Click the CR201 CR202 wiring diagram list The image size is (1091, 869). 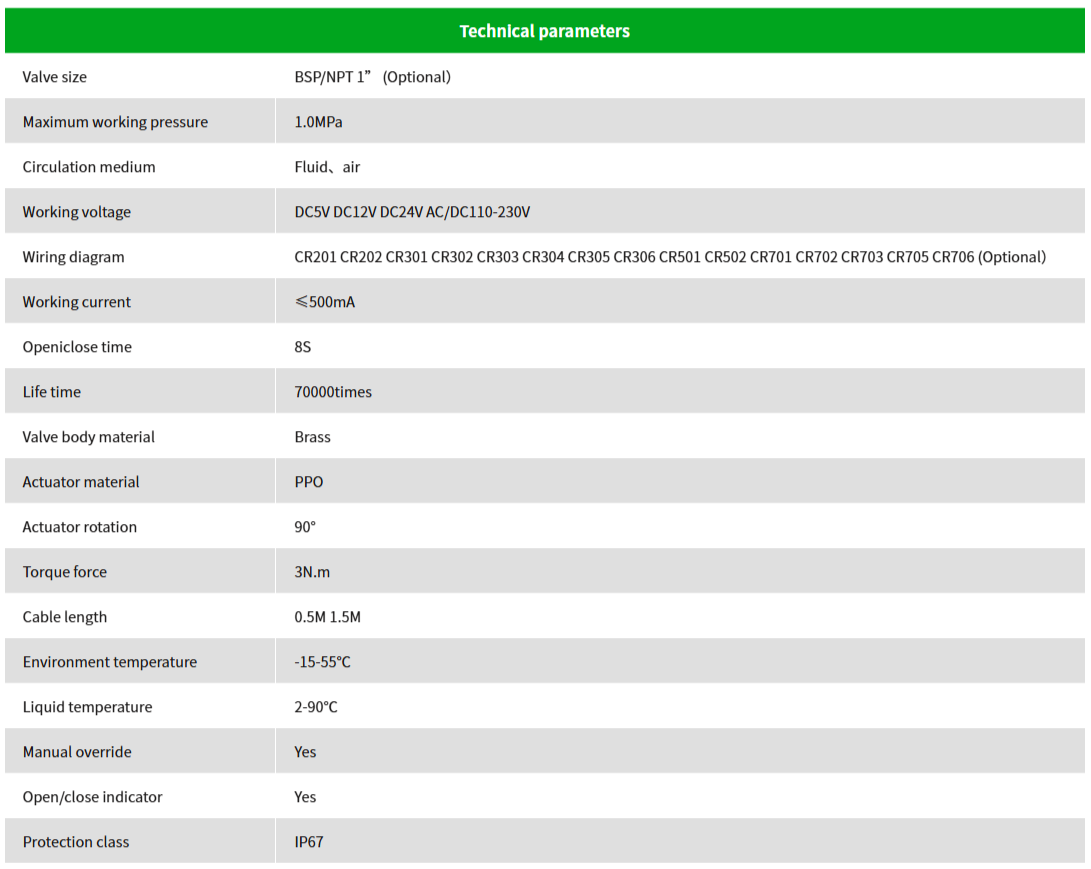click(670, 257)
